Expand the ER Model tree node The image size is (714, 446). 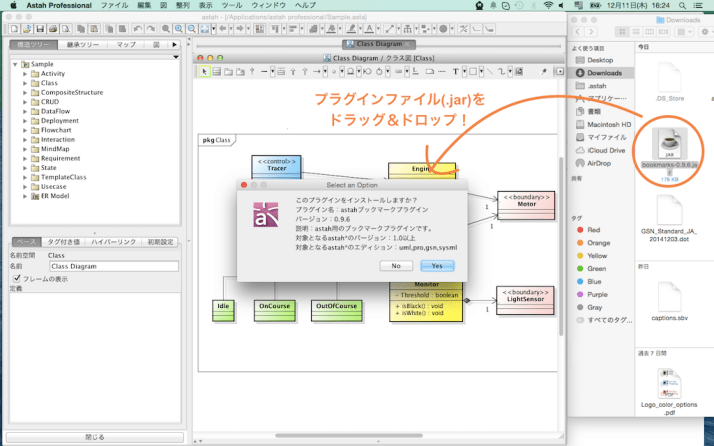pos(25,196)
